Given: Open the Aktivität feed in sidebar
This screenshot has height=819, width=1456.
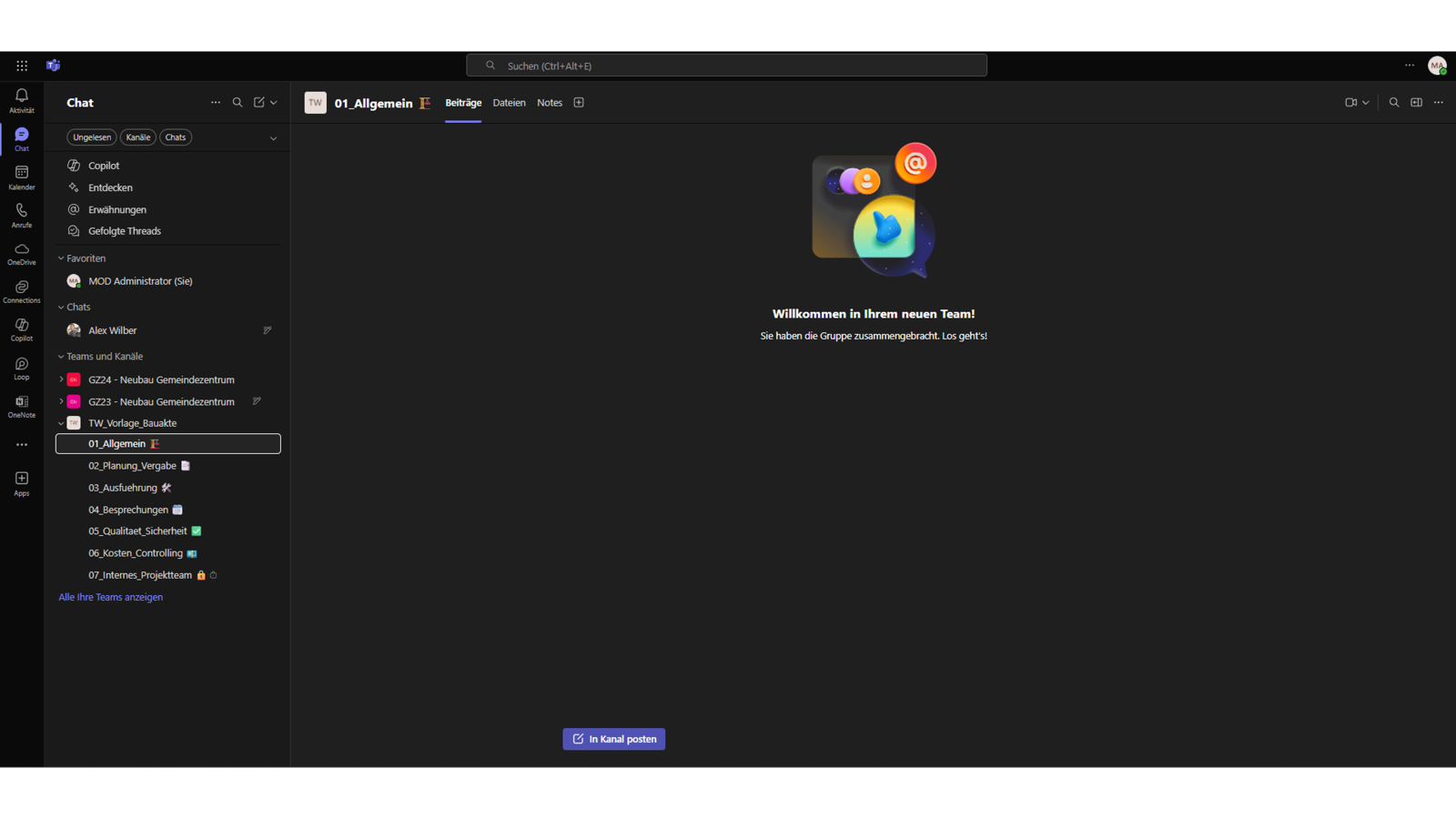Looking at the screenshot, I should click(x=22, y=100).
